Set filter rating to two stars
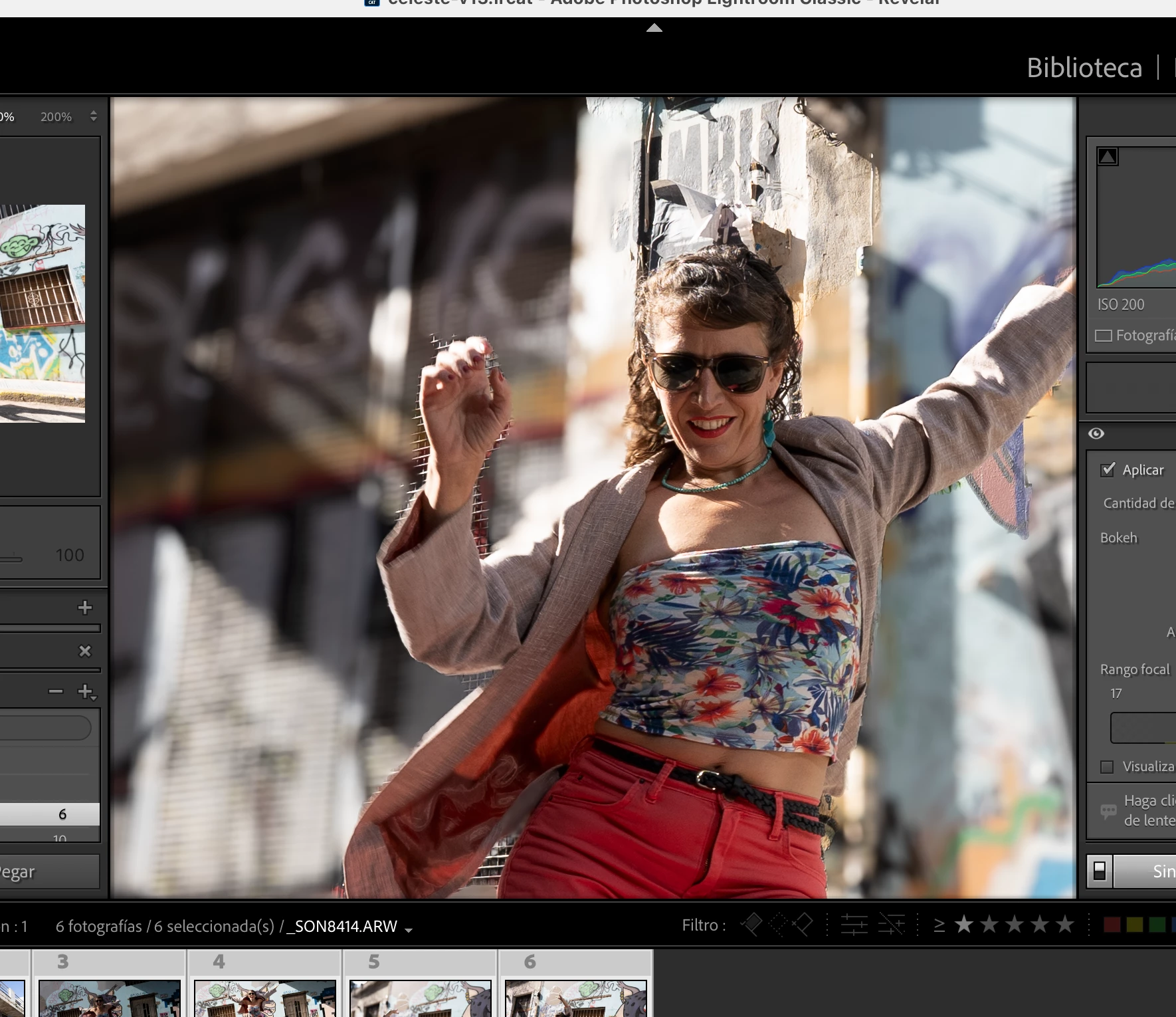 tap(989, 924)
